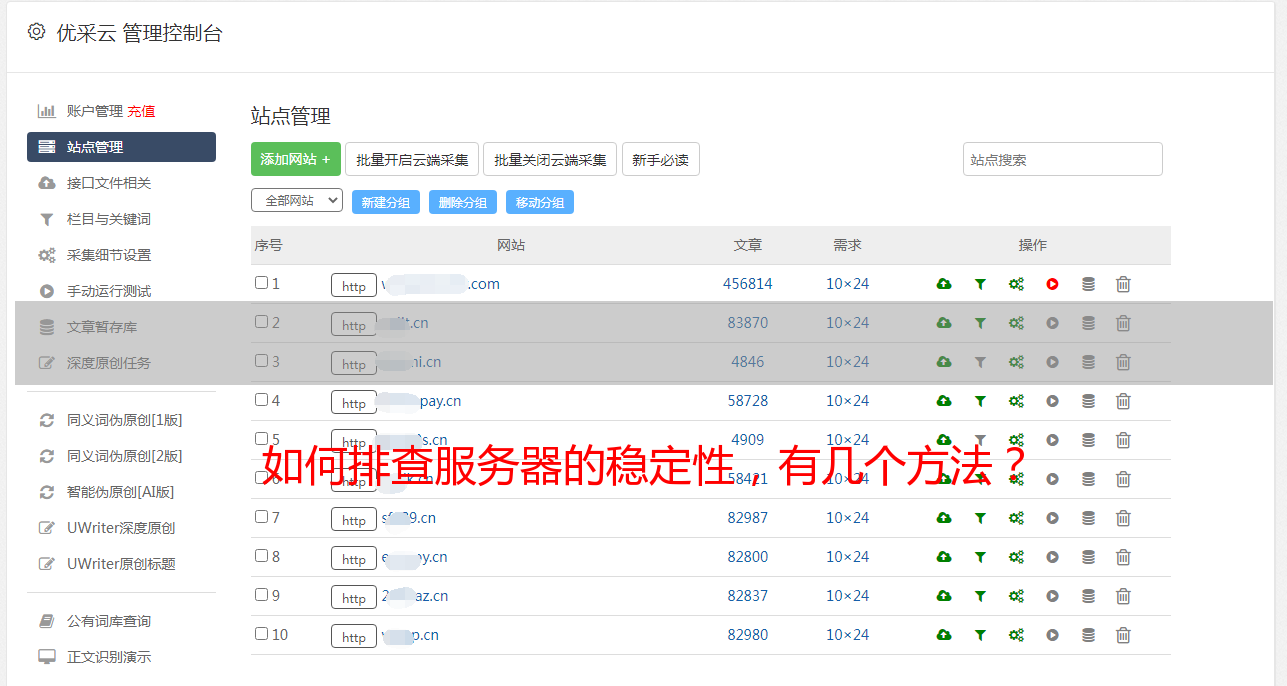Screen dimensions: 1287x686
Task: Click the red play icon in row 1
Action: pyautogui.click(x=1052, y=284)
